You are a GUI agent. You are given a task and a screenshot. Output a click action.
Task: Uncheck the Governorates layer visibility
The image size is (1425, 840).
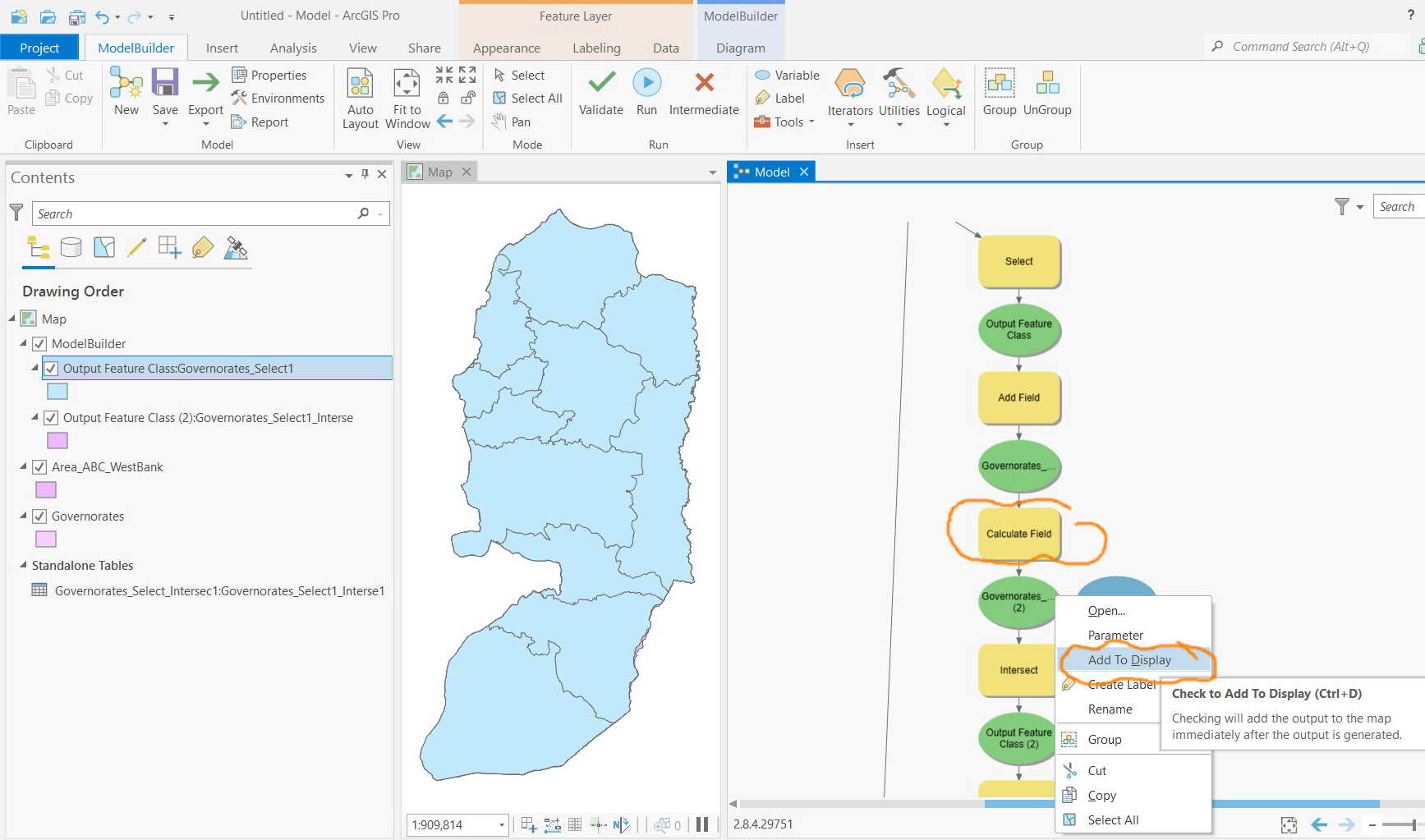pyautogui.click(x=39, y=516)
